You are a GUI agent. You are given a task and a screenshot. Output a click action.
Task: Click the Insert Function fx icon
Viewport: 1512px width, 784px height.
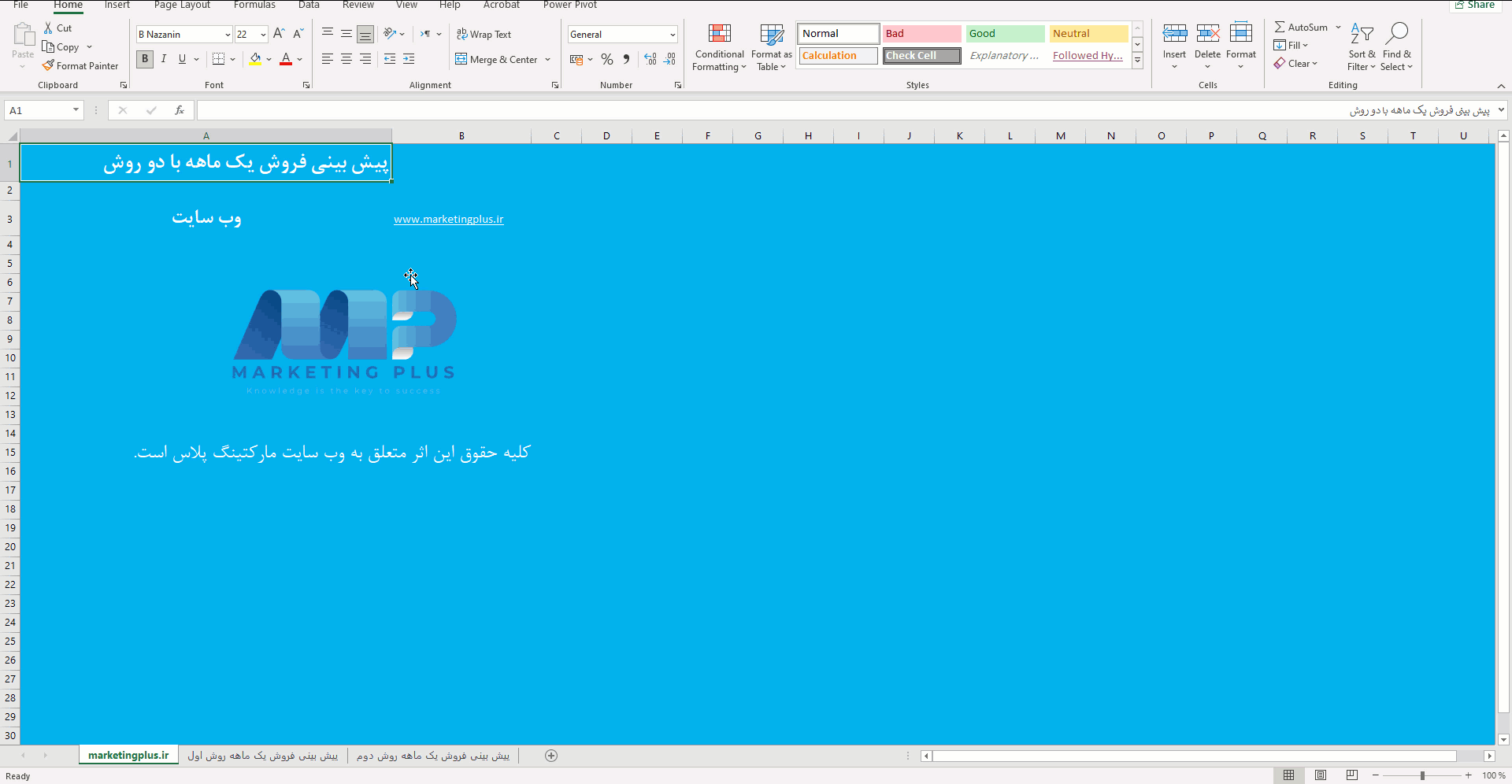point(180,110)
